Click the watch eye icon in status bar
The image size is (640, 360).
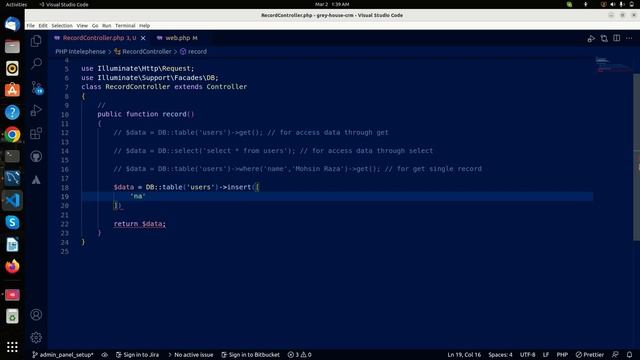[x=105, y=355]
